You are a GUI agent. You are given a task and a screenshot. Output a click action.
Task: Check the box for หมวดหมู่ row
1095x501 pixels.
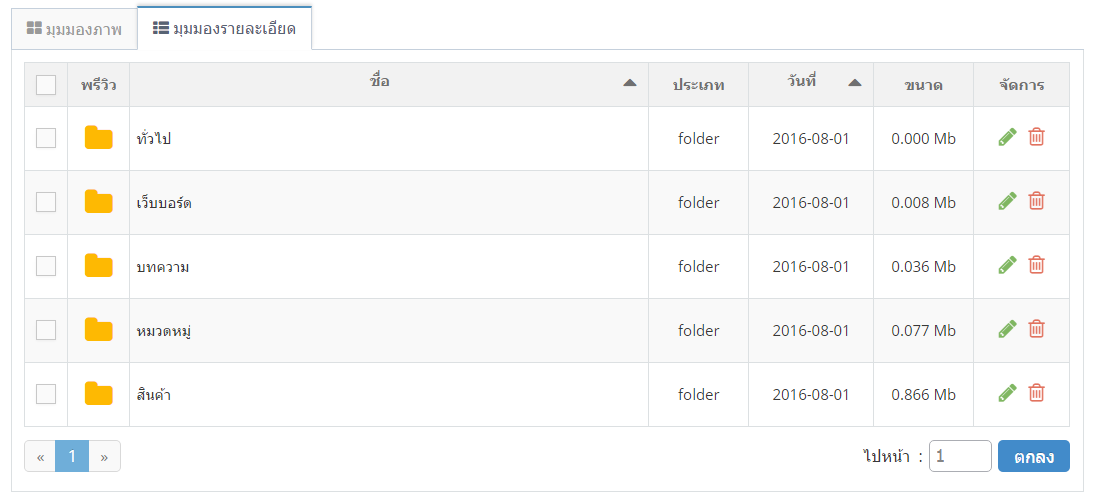[46, 330]
